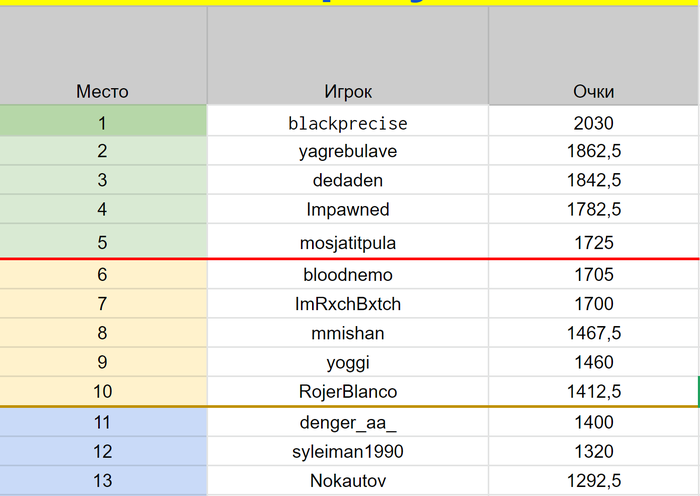Select the yellow place 10 cell
This screenshot has width=700, height=496.
pos(103,391)
